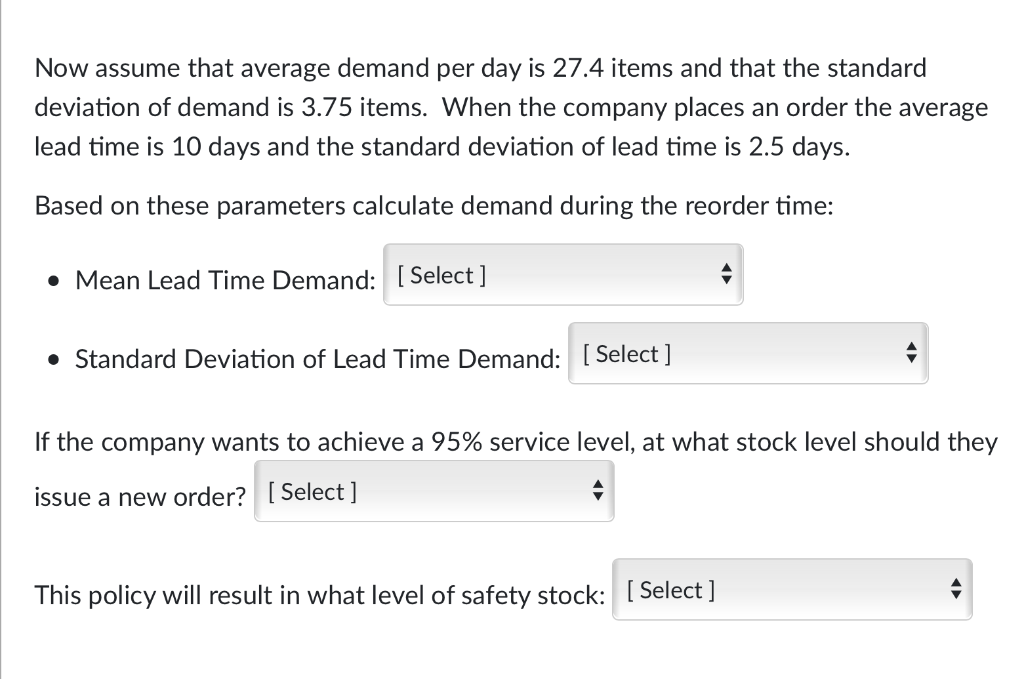Screen dimensions: 1024x679
Task: Click the stepper arrow on safety stock selector
Action: pyautogui.click(x=956, y=589)
